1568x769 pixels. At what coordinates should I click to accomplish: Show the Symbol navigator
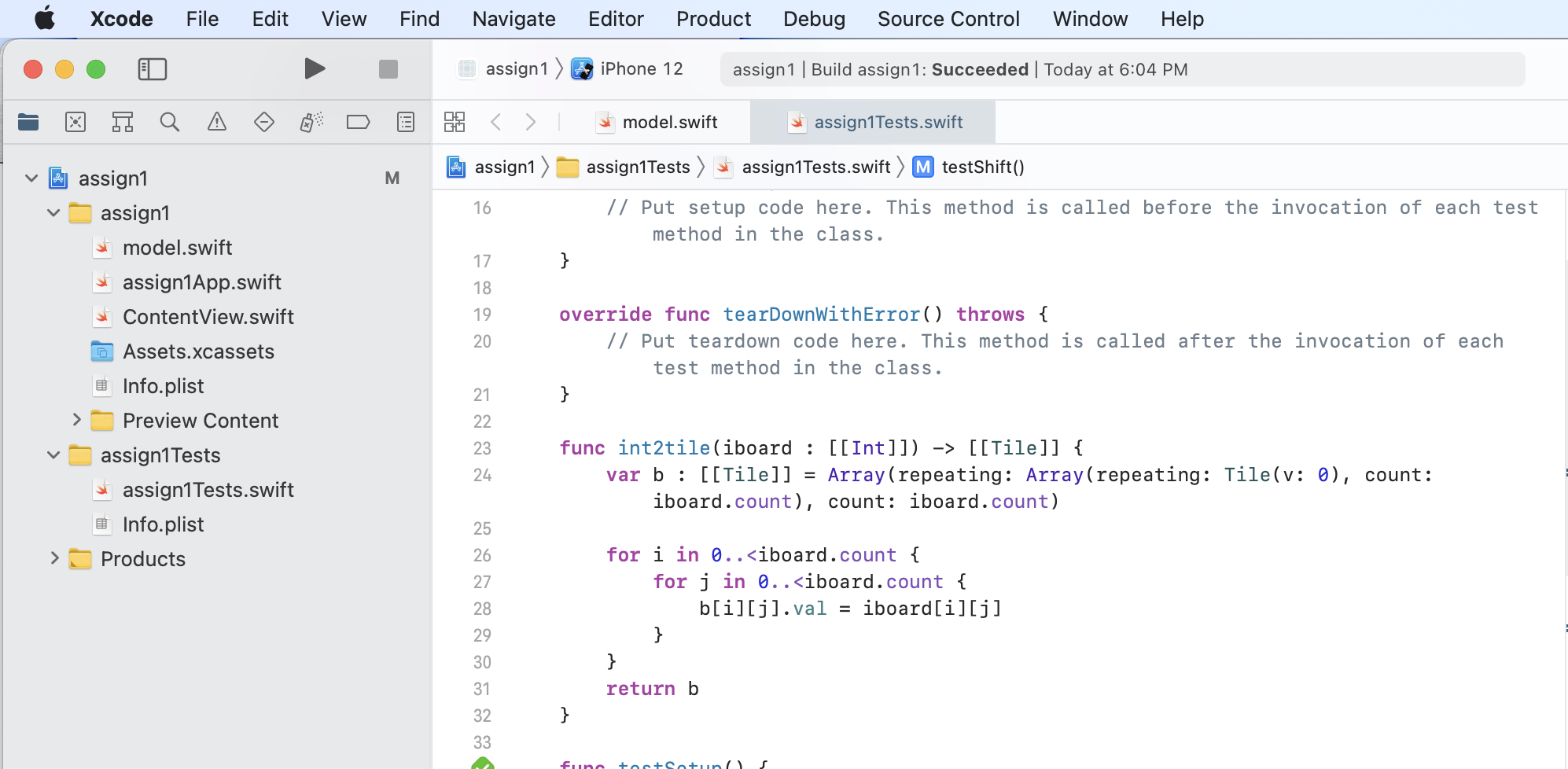[123, 122]
